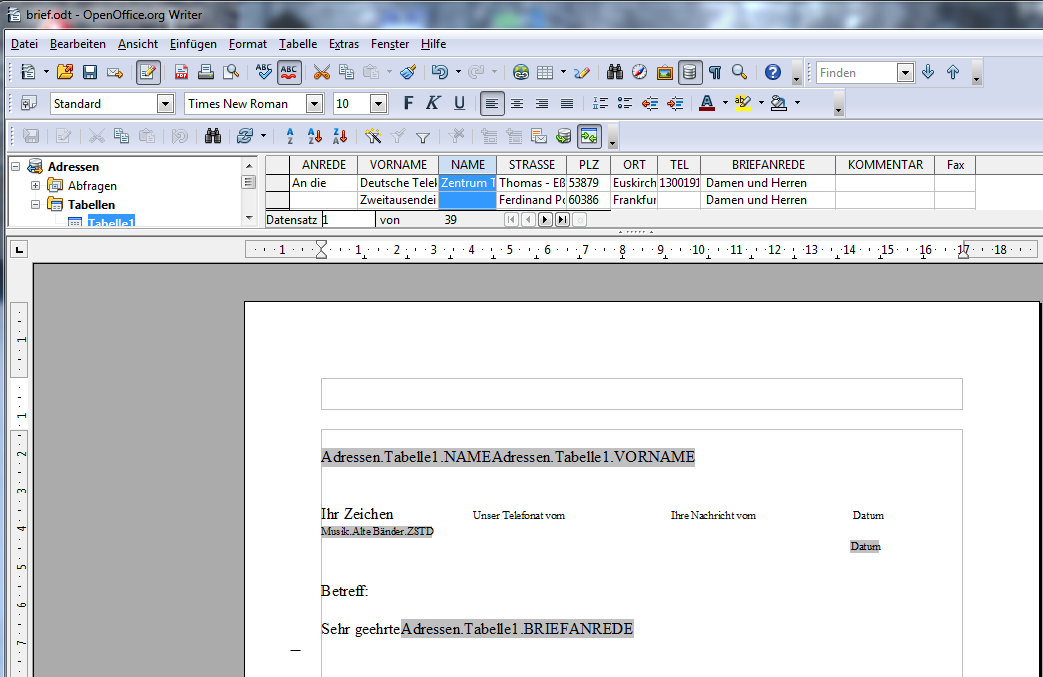Viewport: 1043px width, 677px height.
Task: Open the font color dropdown arrow
Action: (x=725, y=104)
